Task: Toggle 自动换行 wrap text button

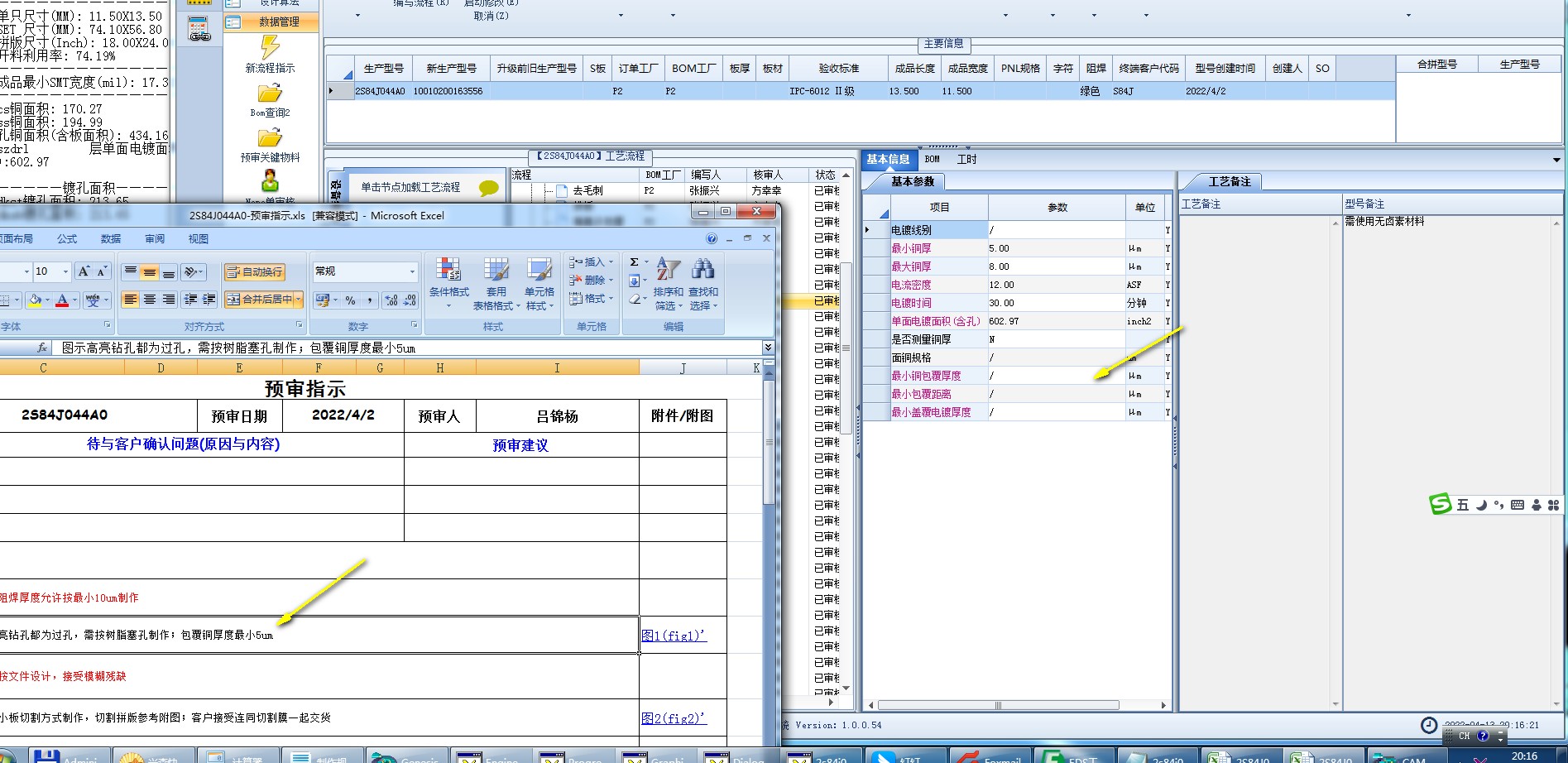Action: pyautogui.click(x=255, y=271)
